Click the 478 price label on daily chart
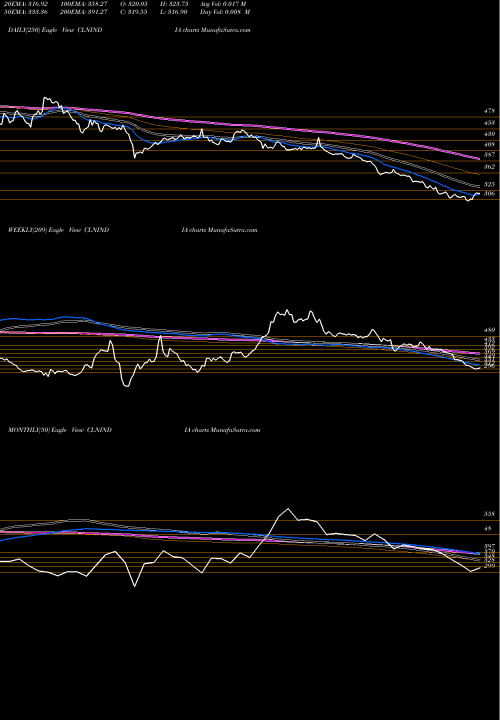Viewport: 500px width, 720px height. coord(489,111)
